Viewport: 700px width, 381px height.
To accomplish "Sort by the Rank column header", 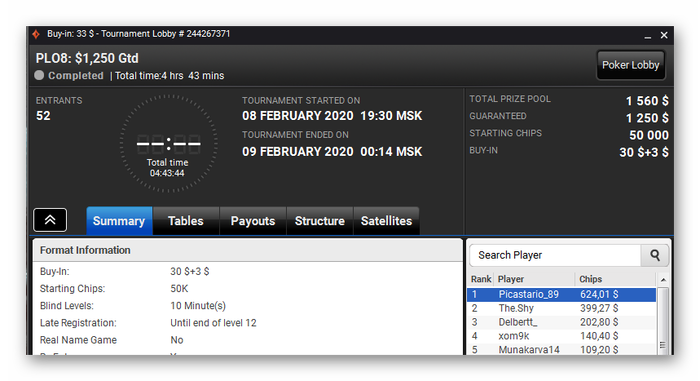I will (x=481, y=279).
